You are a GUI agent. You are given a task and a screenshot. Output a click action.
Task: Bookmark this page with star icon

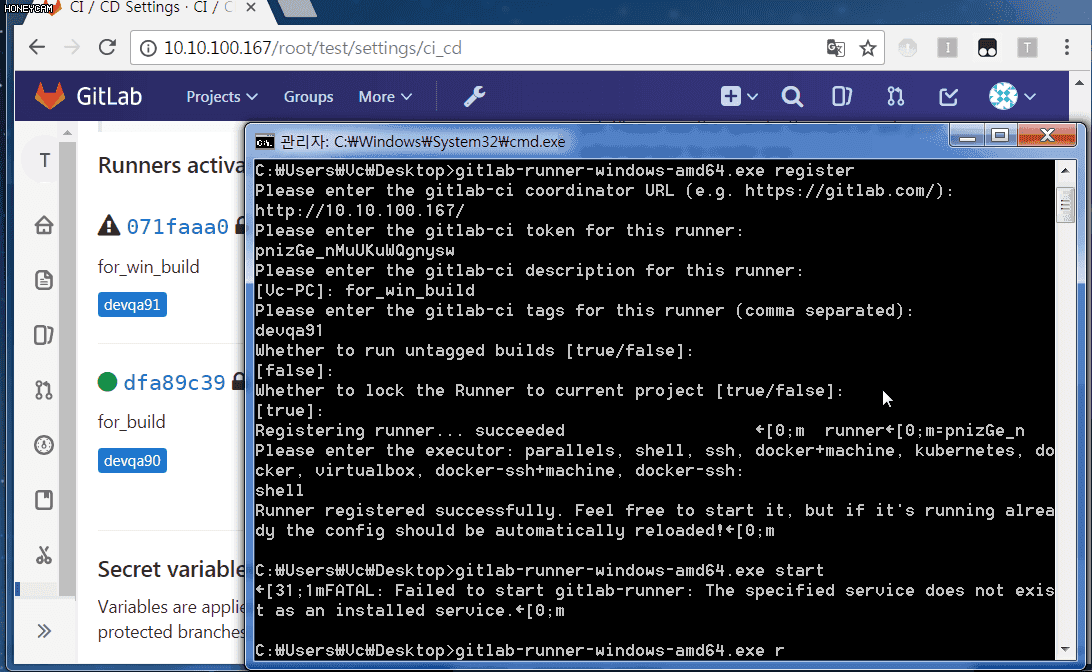[868, 48]
